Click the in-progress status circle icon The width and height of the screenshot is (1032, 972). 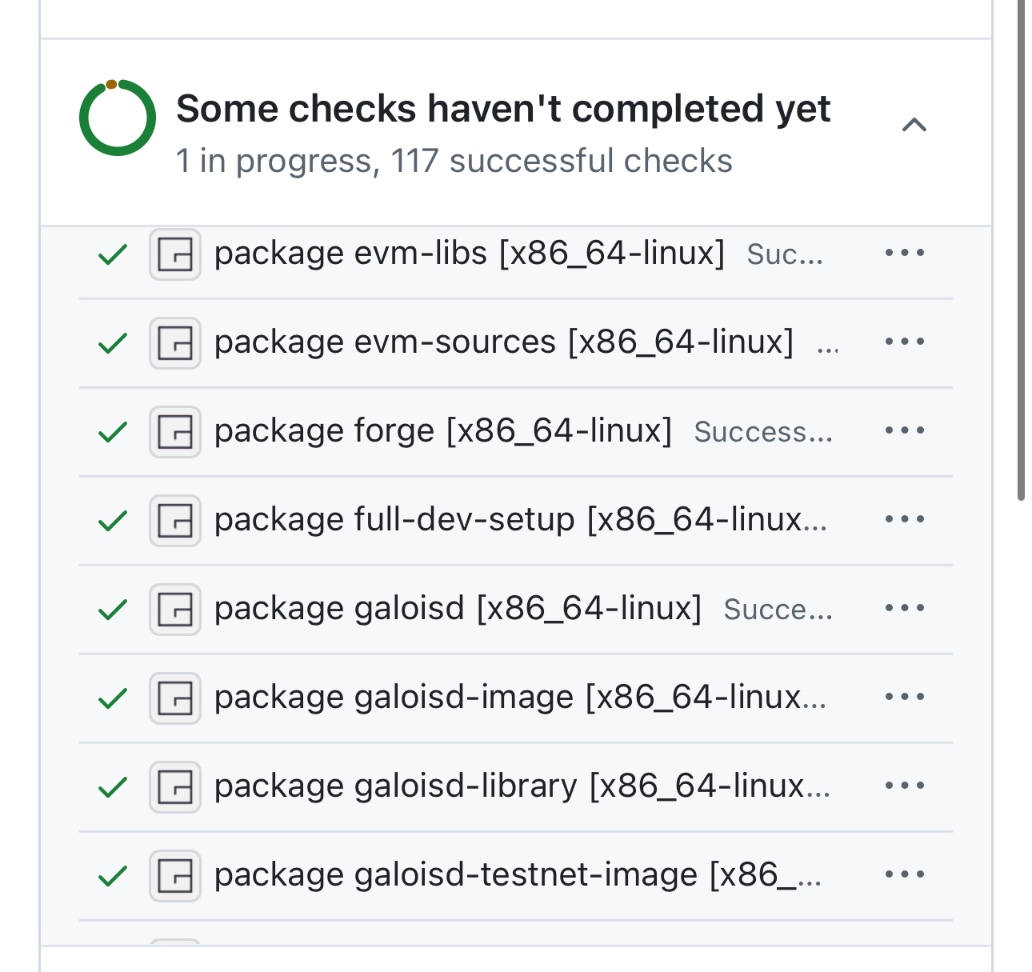pos(117,118)
